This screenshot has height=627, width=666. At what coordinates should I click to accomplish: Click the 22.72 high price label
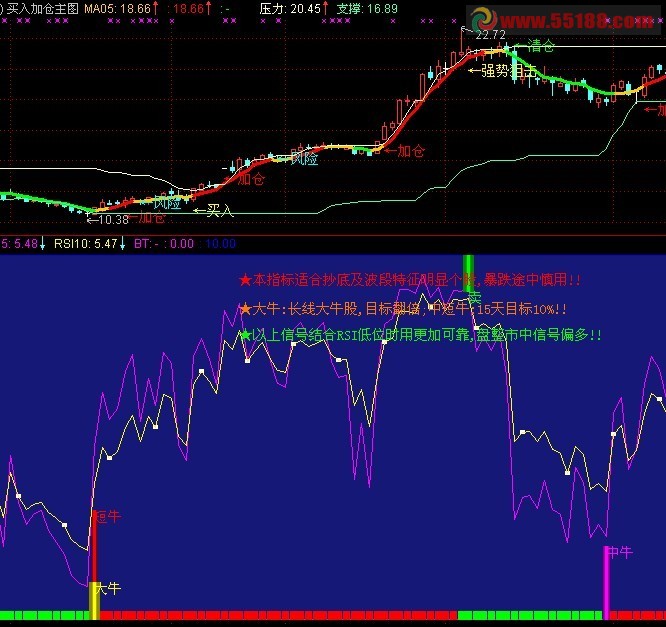pyautogui.click(x=490, y=35)
